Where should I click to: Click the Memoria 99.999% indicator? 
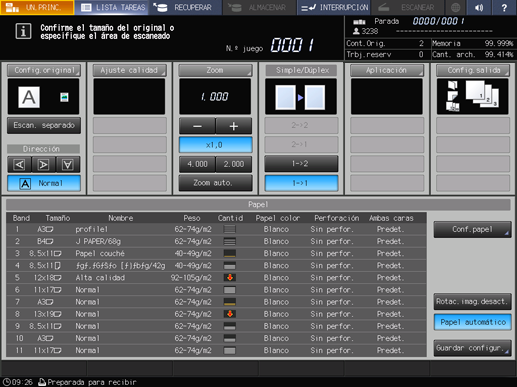pyautogui.click(x=473, y=43)
